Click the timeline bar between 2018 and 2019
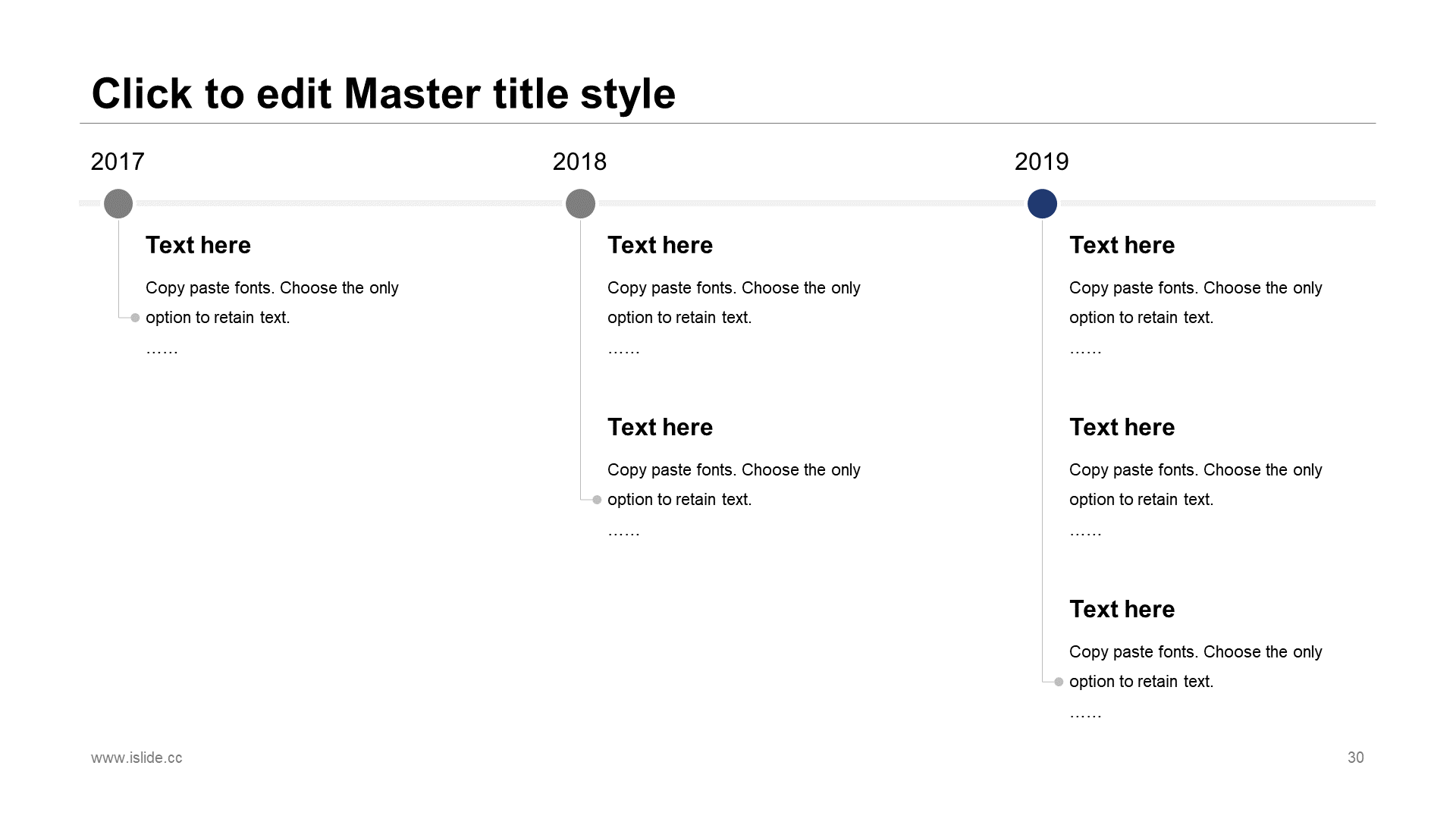 pyautogui.click(x=811, y=203)
